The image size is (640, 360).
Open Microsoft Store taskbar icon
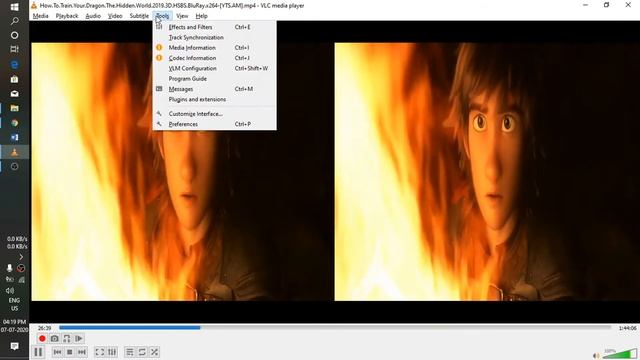[14, 79]
